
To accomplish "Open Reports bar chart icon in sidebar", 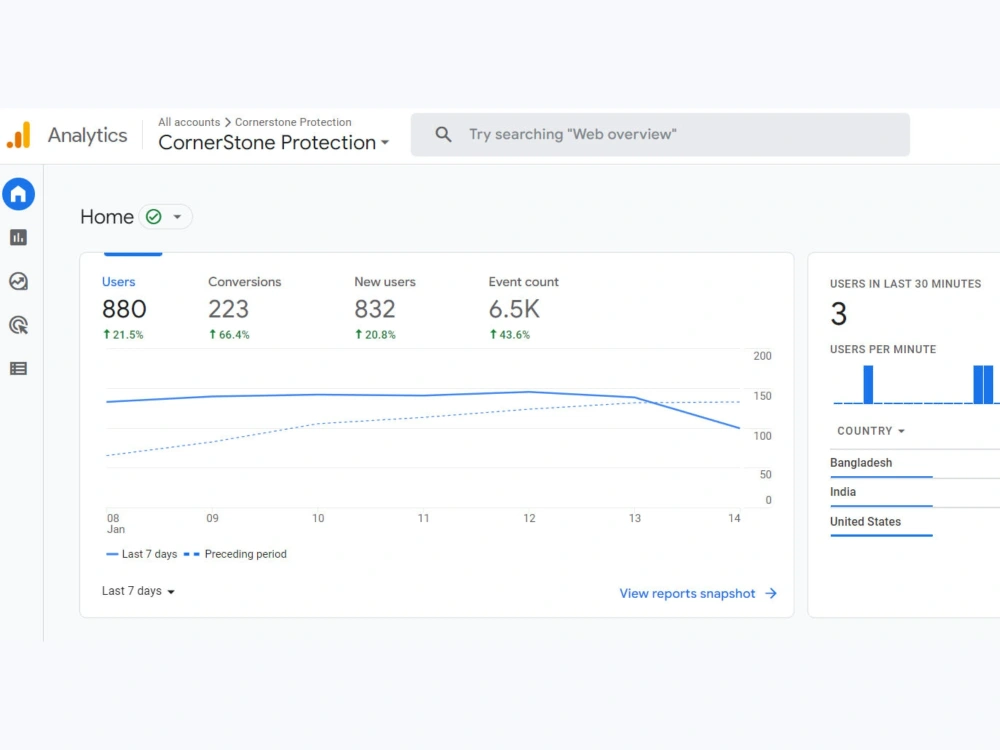I will pos(18,238).
